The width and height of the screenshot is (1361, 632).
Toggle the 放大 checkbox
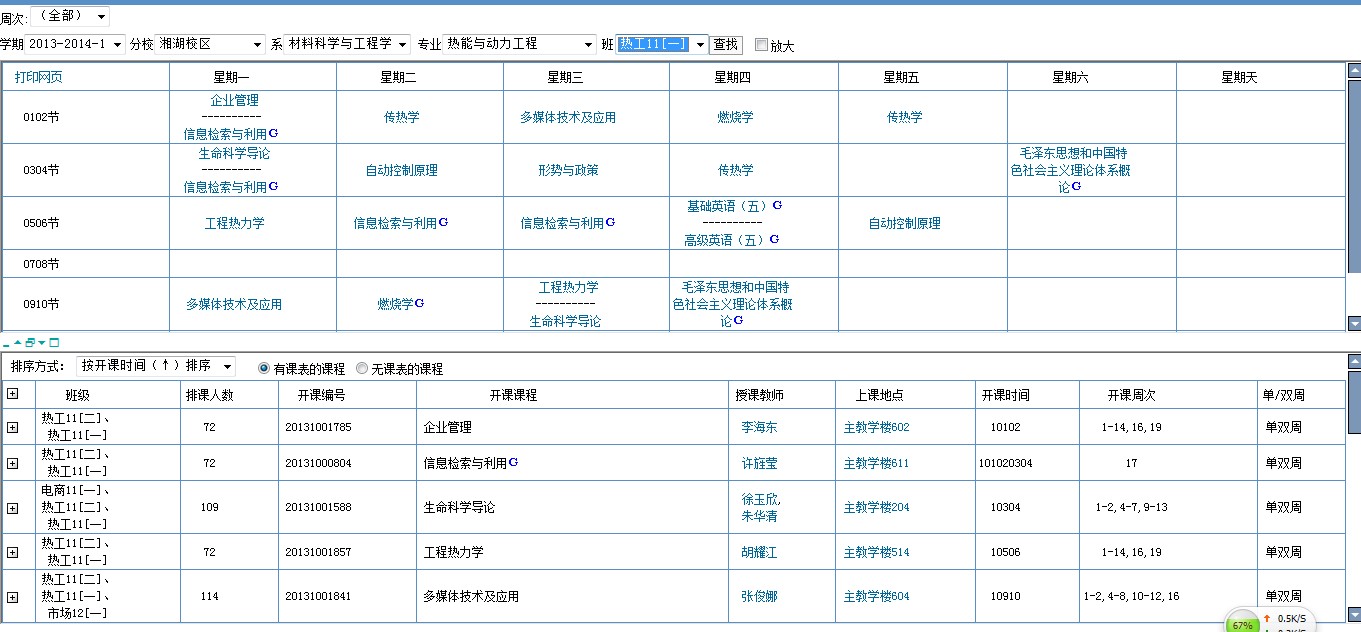[762, 45]
